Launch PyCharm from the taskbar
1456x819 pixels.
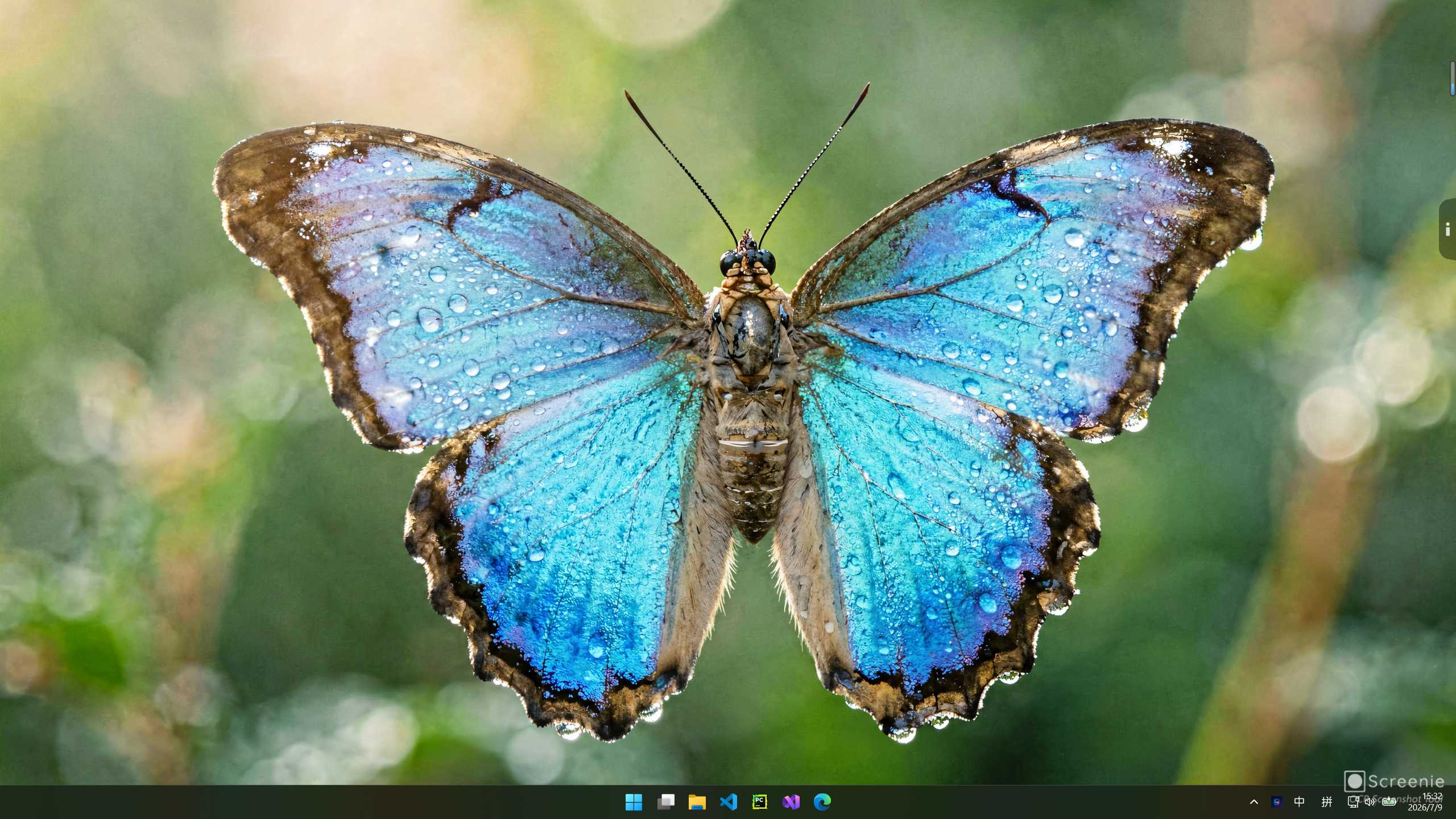(760, 802)
